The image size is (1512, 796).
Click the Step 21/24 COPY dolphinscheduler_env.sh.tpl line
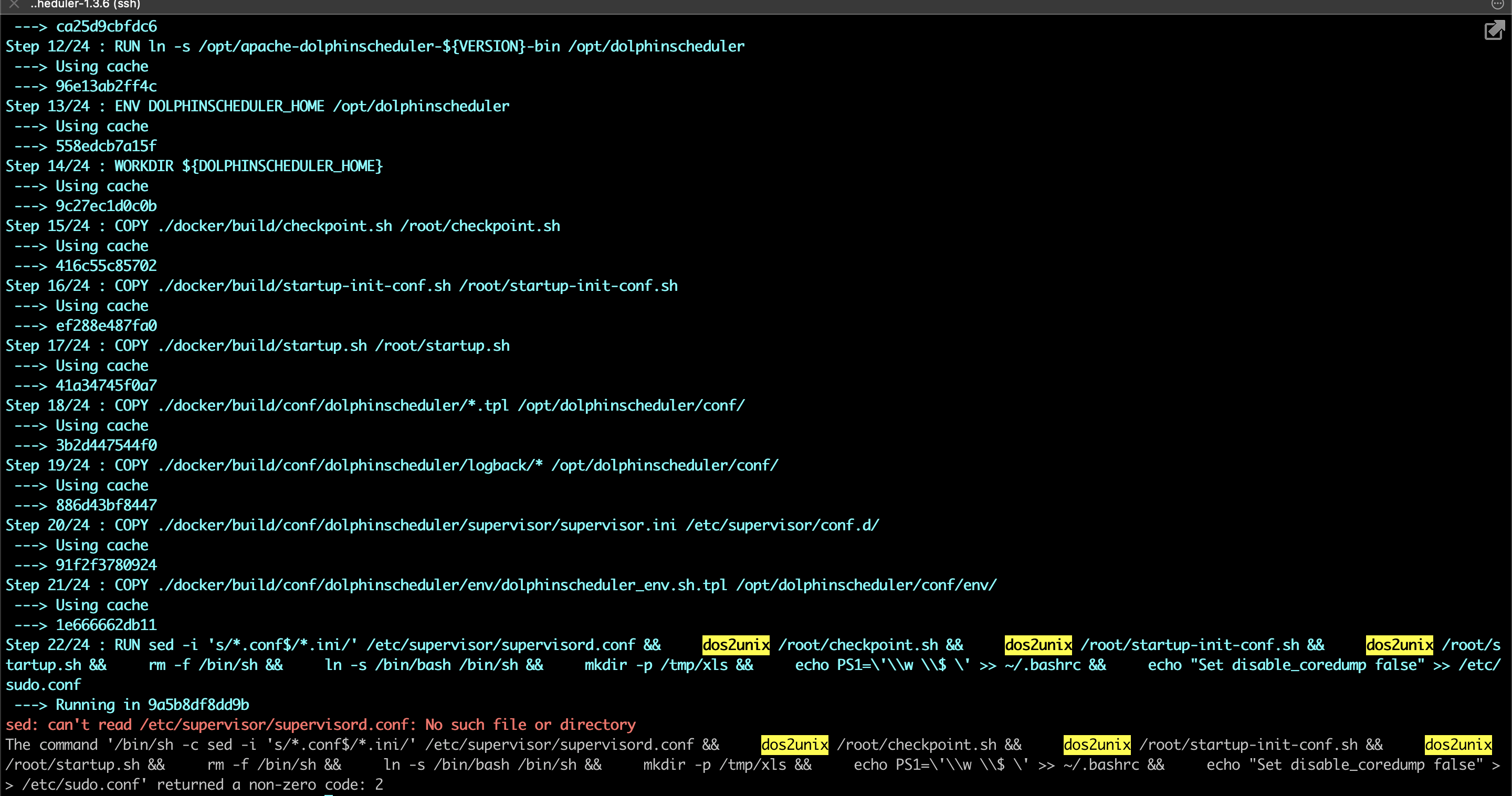pos(501,585)
